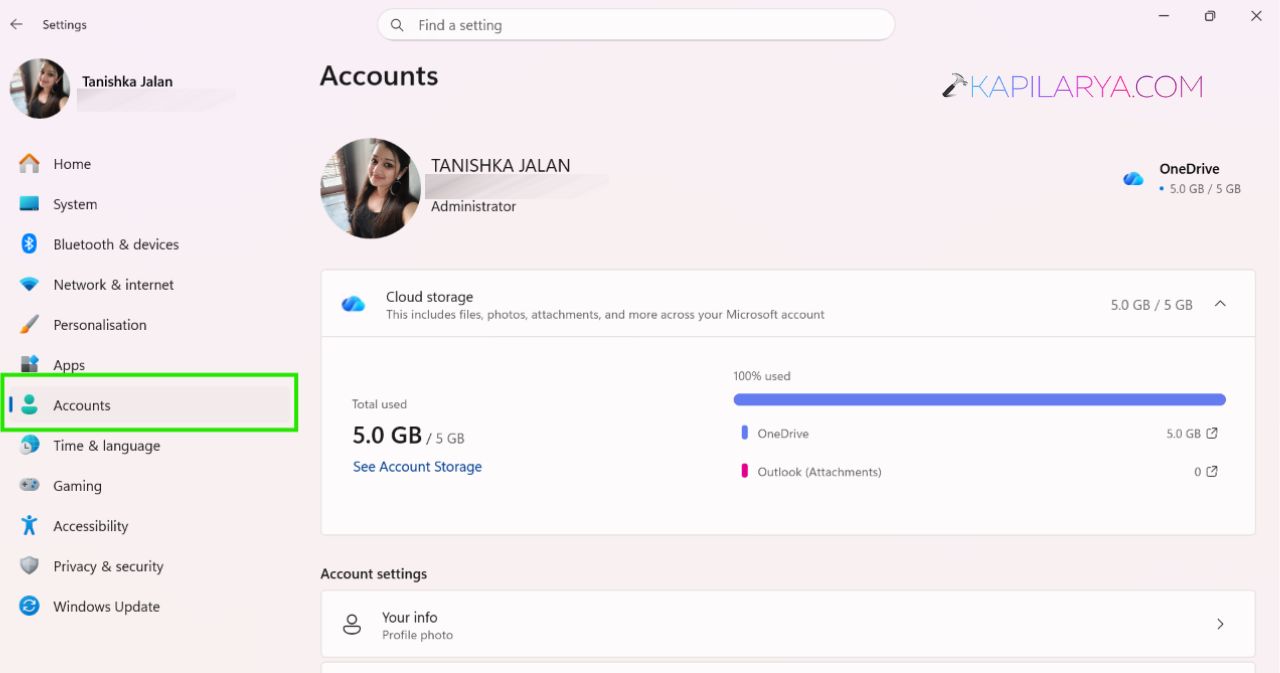The image size is (1280, 673).
Task: Collapse the Cloud storage section chevron
Action: (1220, 304)
